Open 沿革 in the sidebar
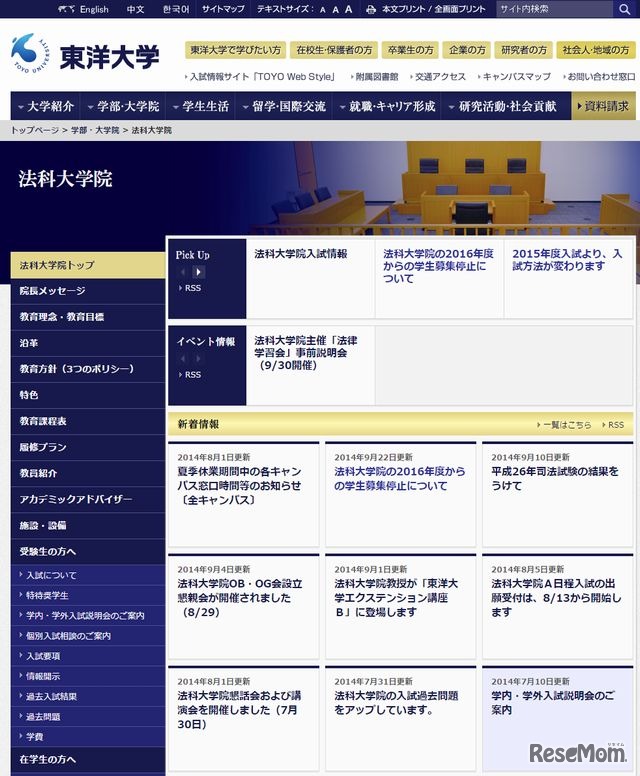 click(x=88, y=343)
